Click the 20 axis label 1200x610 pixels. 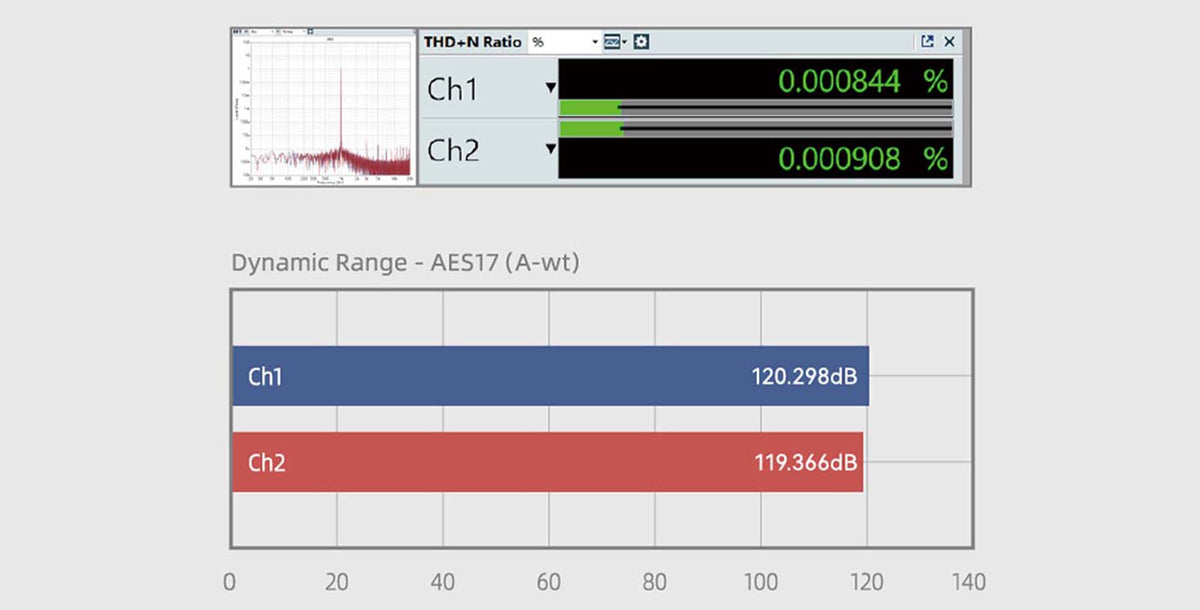point(337,583)
